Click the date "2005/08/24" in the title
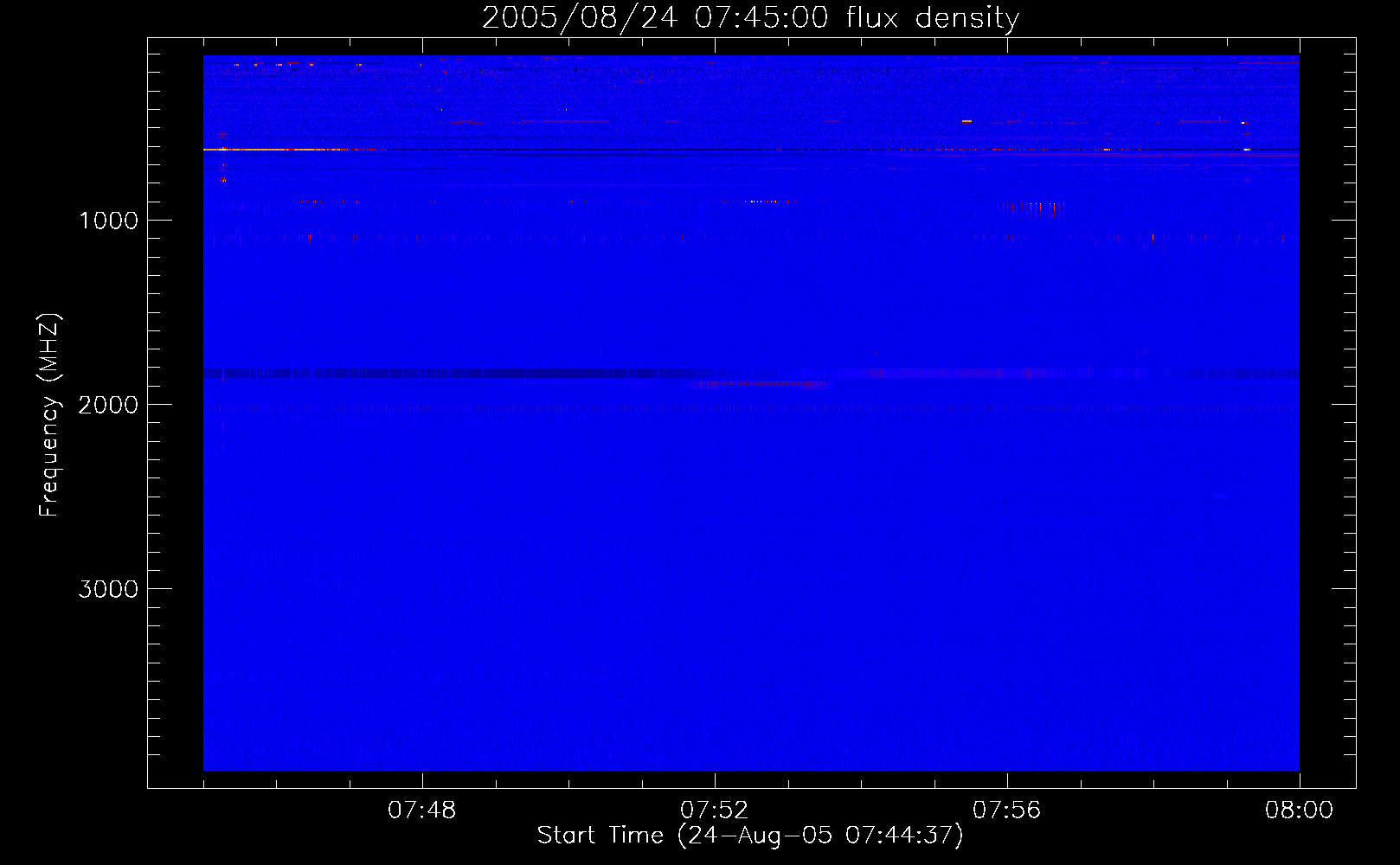 pos(579,18)
